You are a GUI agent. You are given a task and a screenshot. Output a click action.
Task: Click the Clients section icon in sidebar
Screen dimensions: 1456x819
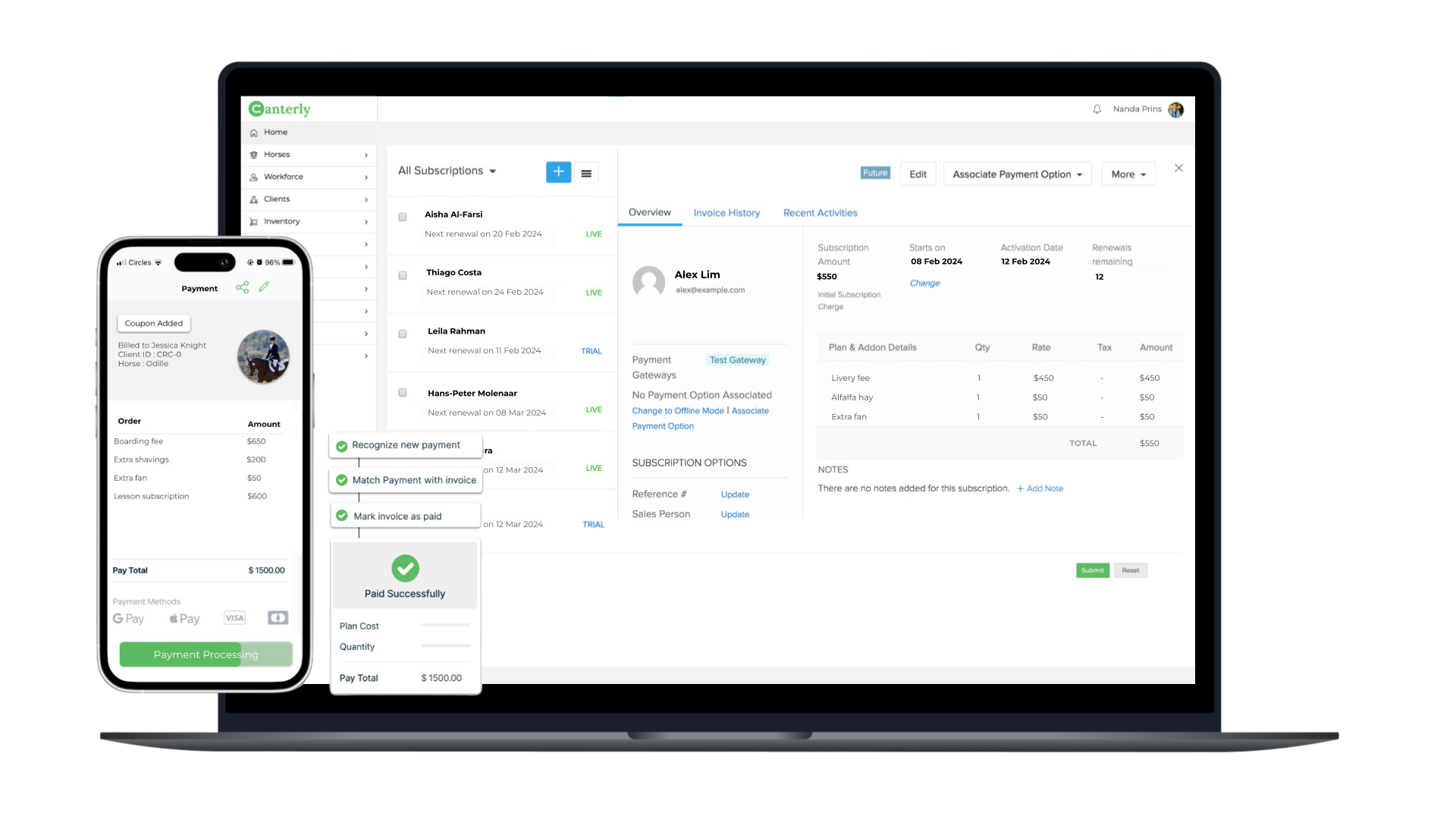tap(254, 199)
